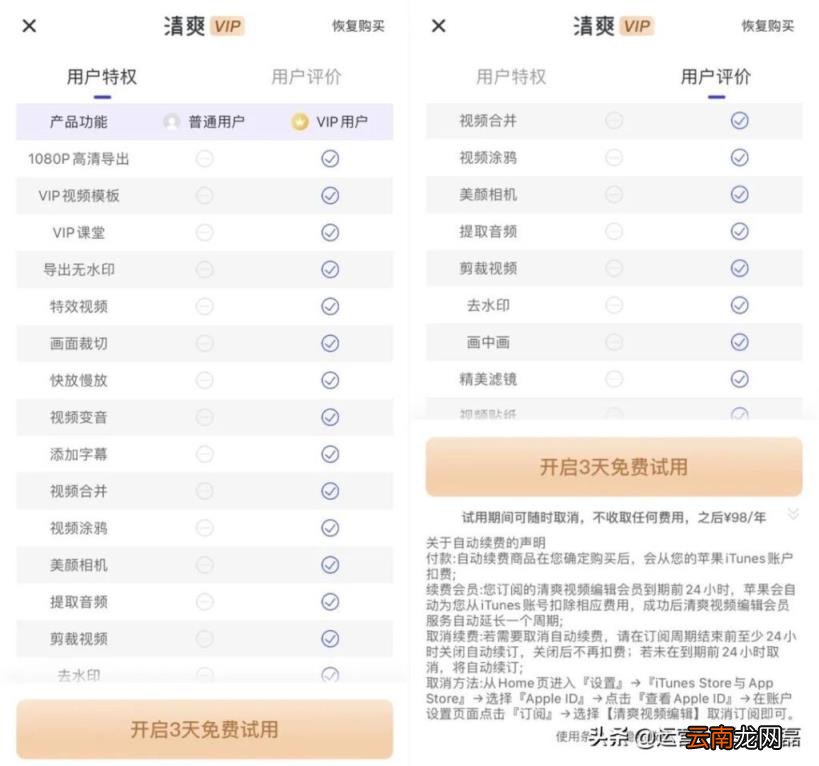Click the 关于自动续费的声明 heading
The height and width of the screenshot is (766, 819).
[x=486, y=543]
